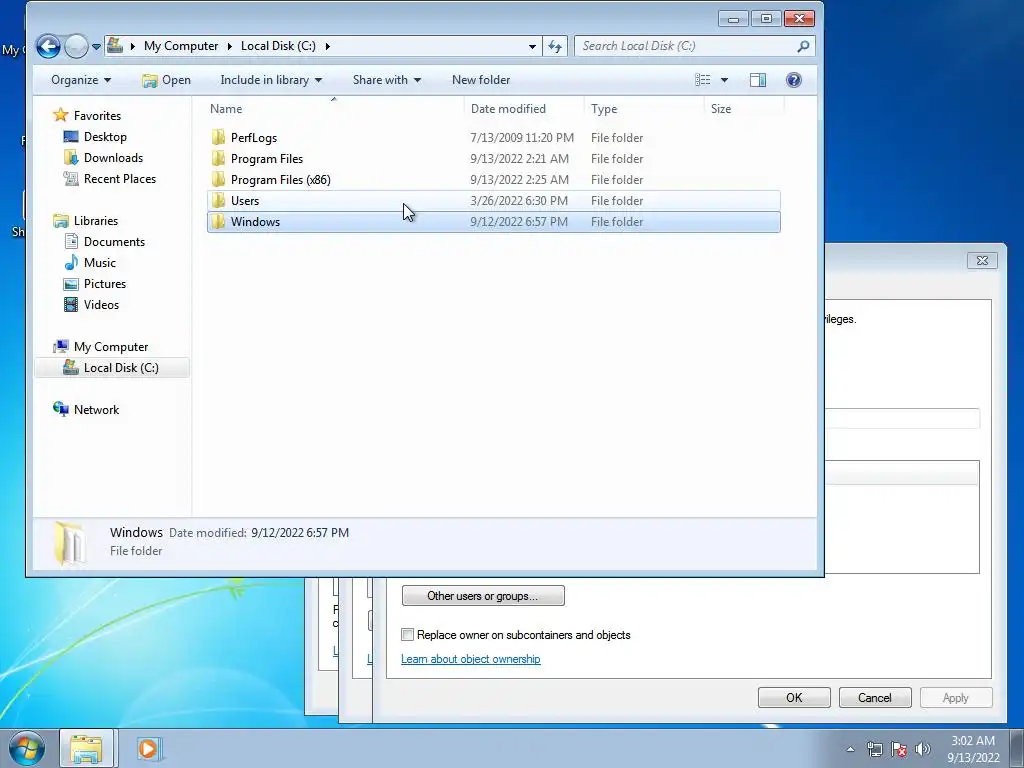Viewport: 1024px width, 768px height.
Task: Open the Action Center flag icon
Action: (899, 749)
